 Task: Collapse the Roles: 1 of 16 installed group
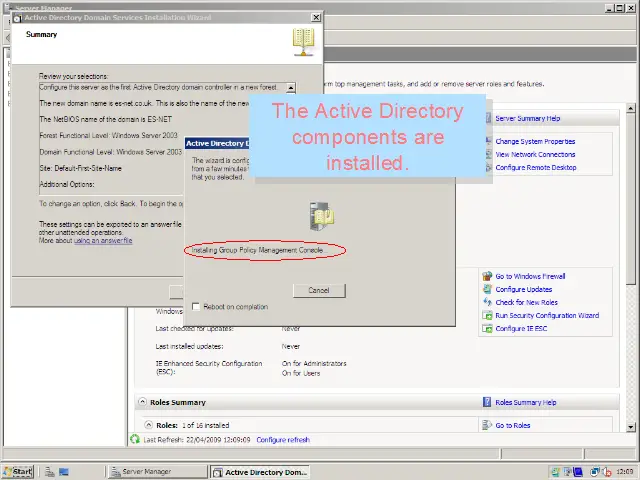(x=149, y=425)
